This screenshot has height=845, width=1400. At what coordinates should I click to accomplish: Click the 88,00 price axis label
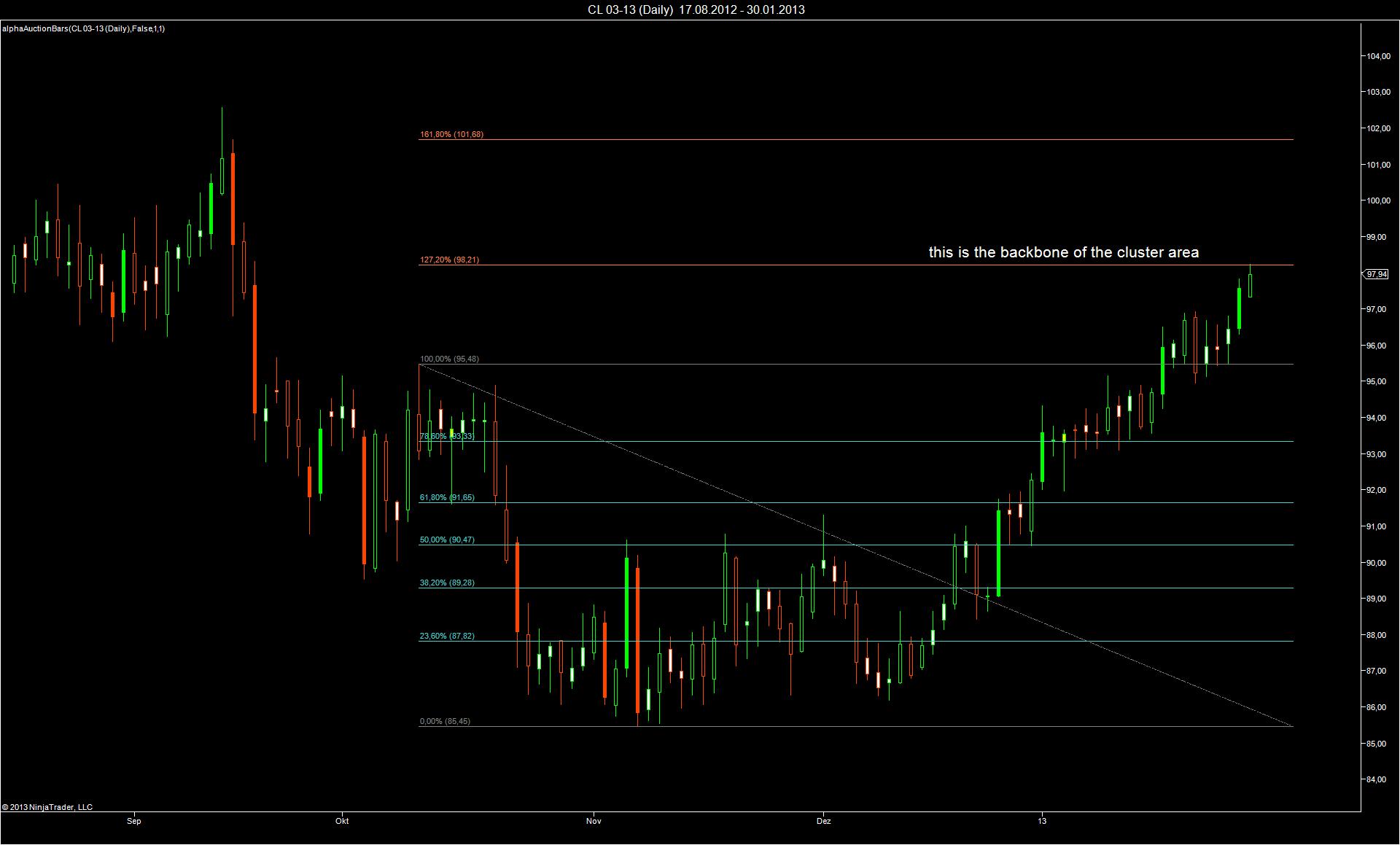[1377, 635]
